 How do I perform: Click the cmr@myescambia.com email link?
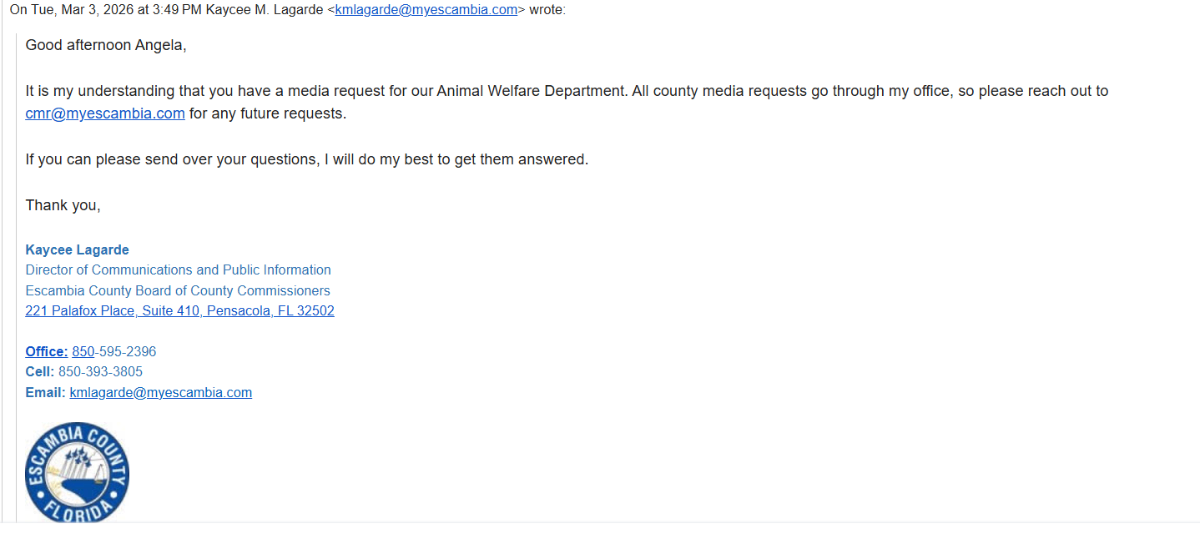[105, 113]
